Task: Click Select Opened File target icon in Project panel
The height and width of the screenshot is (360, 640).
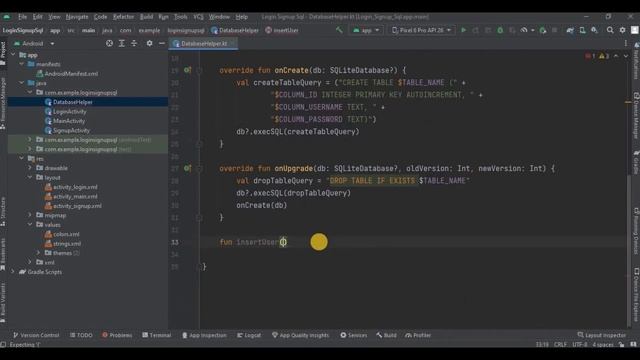Action: tap(109, 43)
